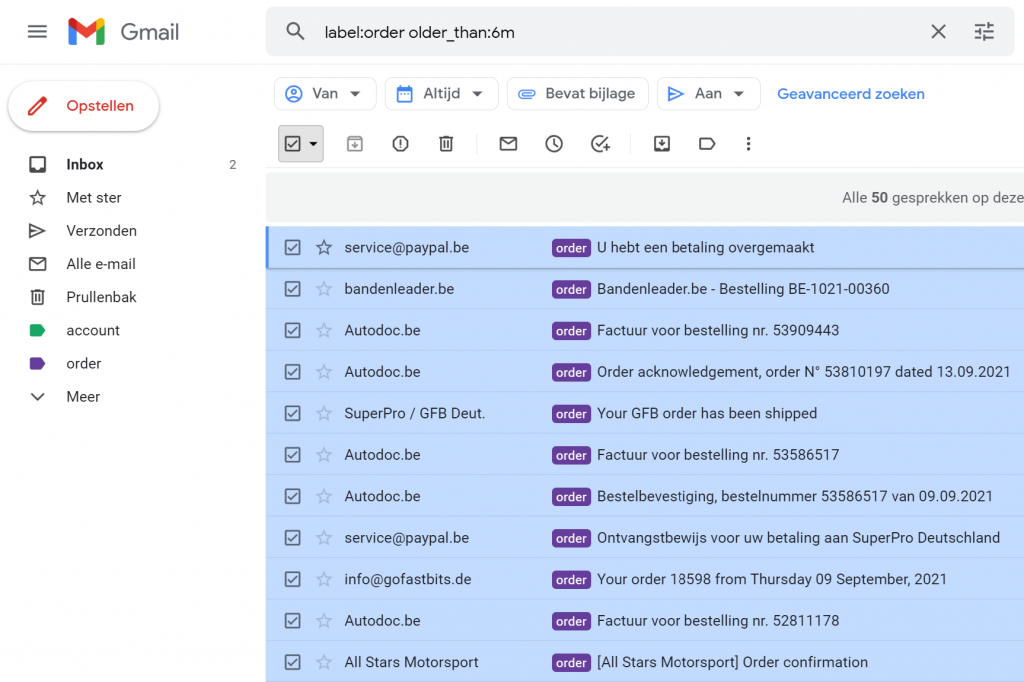Click the move-to icon in the toolbar
This screenshot has width=1024, height=682.
pyautogui.click(x=662, y=144)
